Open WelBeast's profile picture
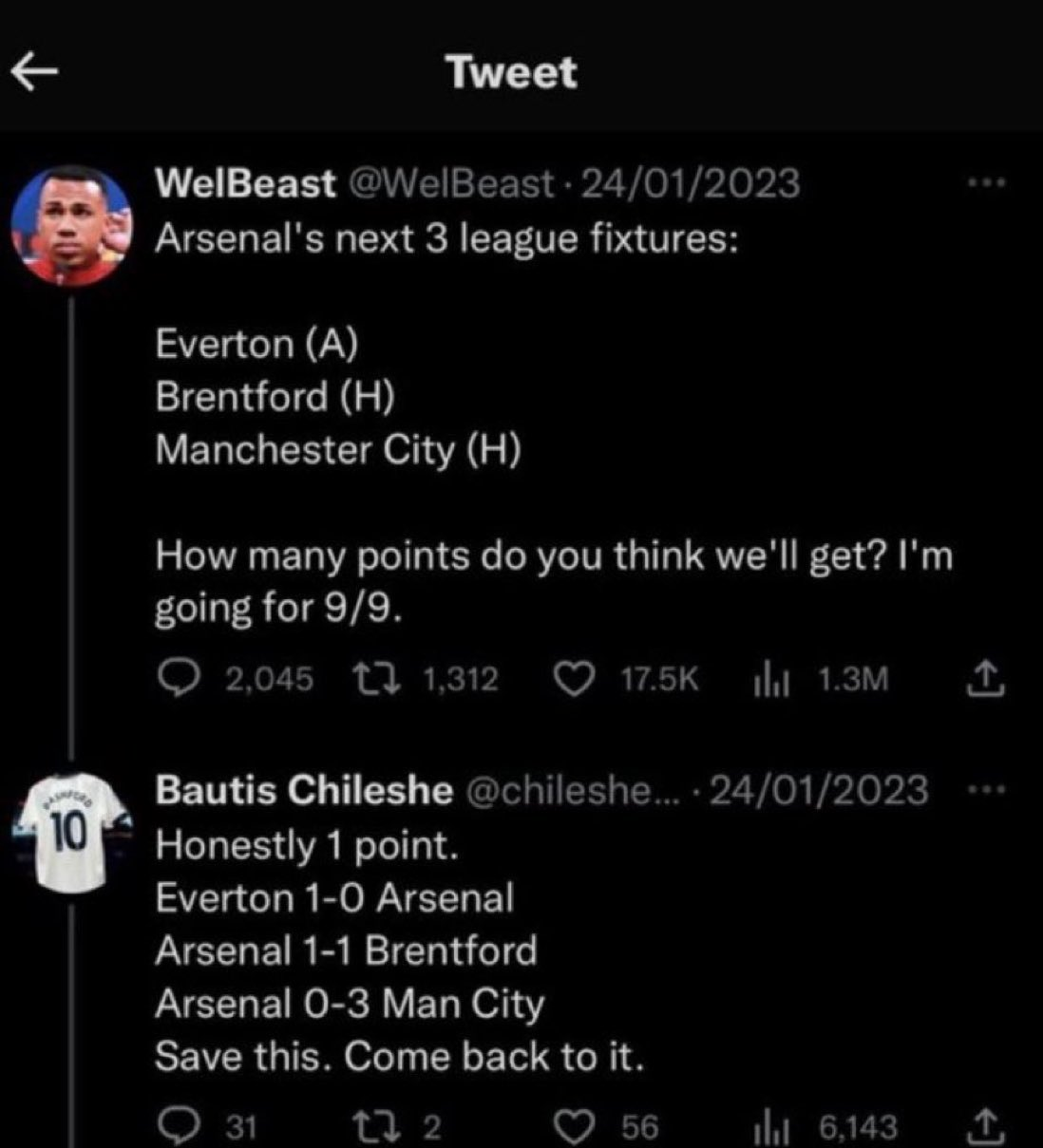This screenshot has width=1043, height=1148. coord(72,228)
